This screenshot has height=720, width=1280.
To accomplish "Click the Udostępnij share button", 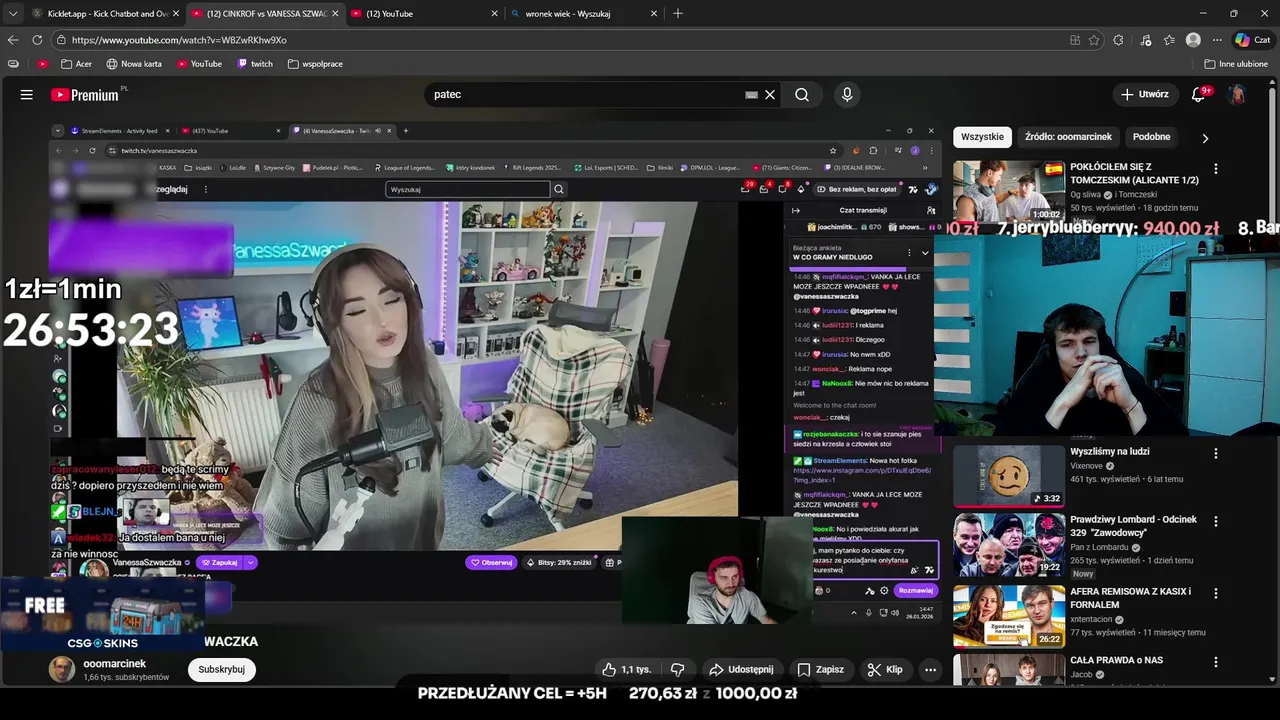I will click(x=741, y=670).
